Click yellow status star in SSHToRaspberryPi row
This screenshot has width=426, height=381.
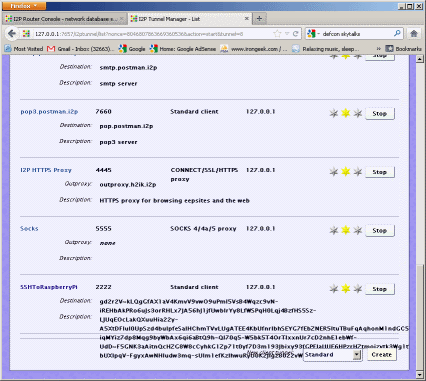tap(346, 289)
